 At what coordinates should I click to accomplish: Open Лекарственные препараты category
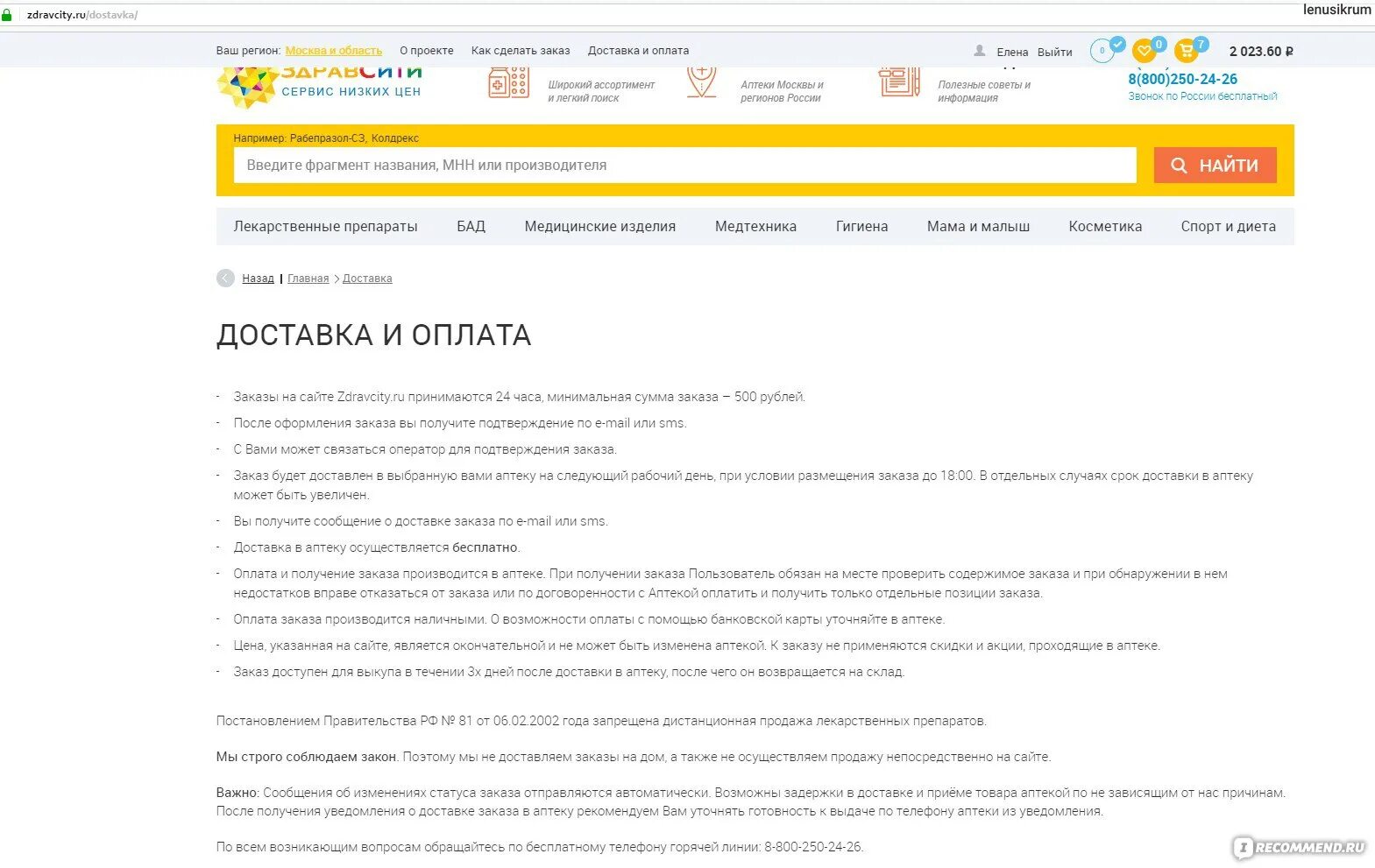[325, 226]
